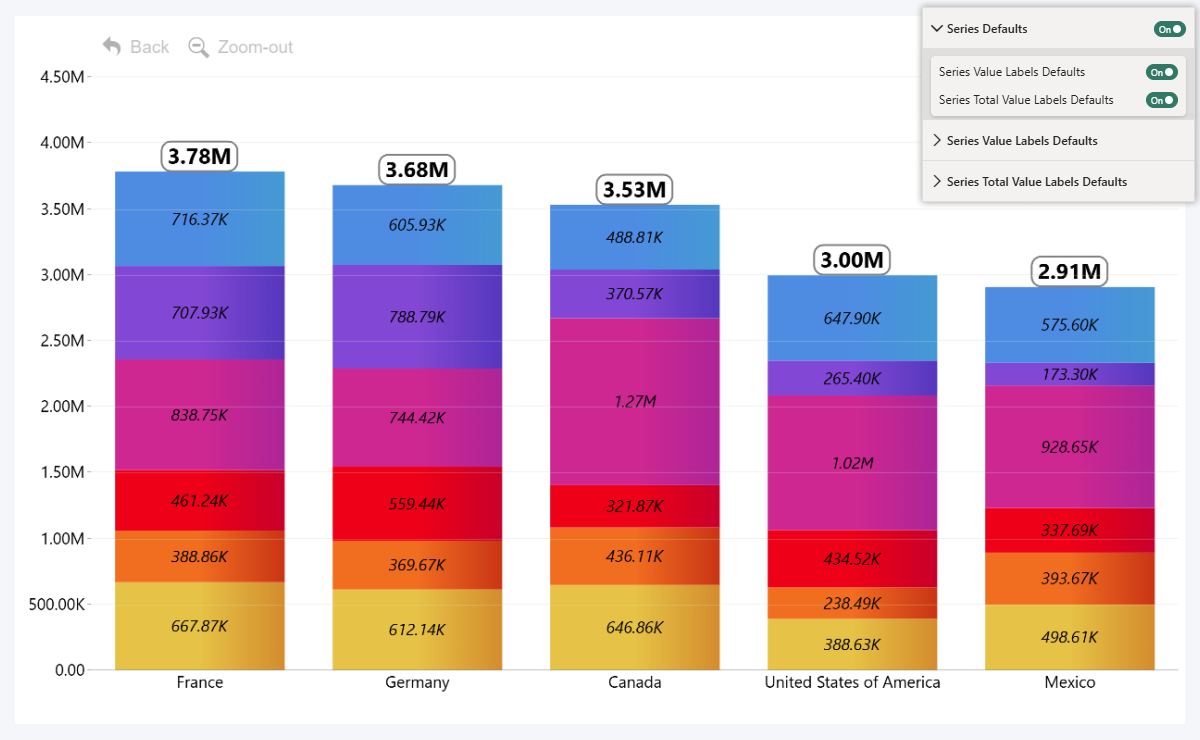Click the 4.50M y-axis tick label
The width and height of the screenshot is (1200, 740).
click(x=62, y=77)
